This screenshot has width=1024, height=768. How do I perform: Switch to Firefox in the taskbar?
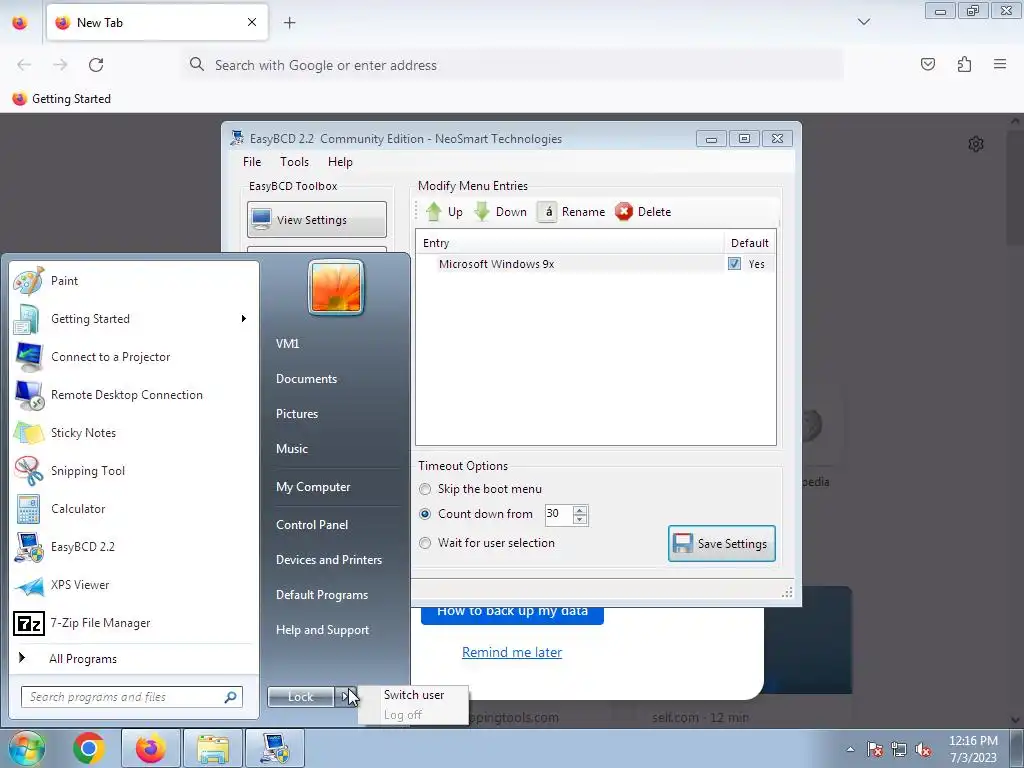tap(151, 748)
